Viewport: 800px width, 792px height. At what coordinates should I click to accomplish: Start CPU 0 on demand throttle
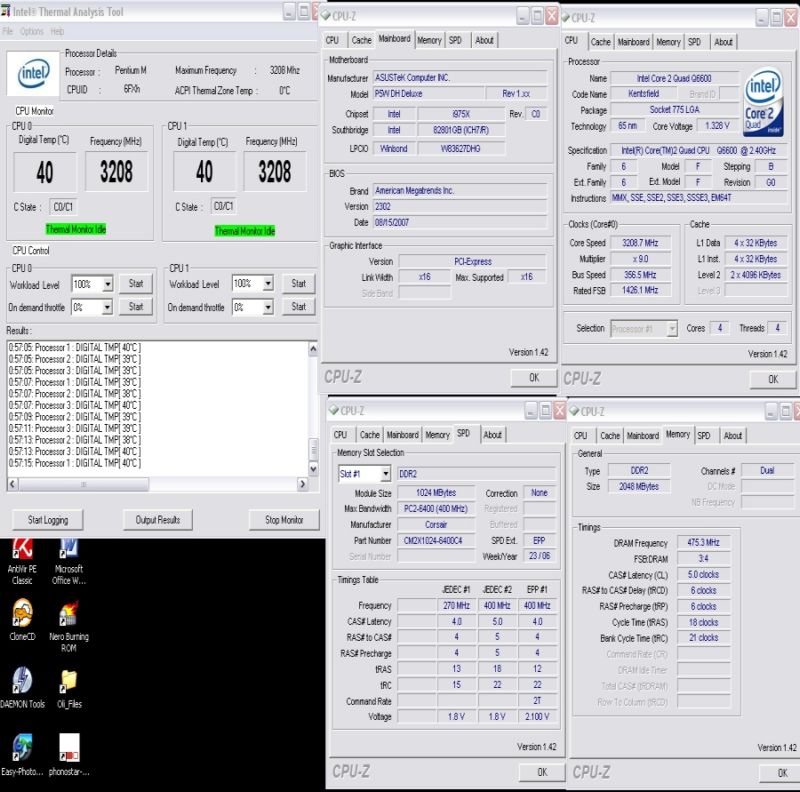(136, 307)
